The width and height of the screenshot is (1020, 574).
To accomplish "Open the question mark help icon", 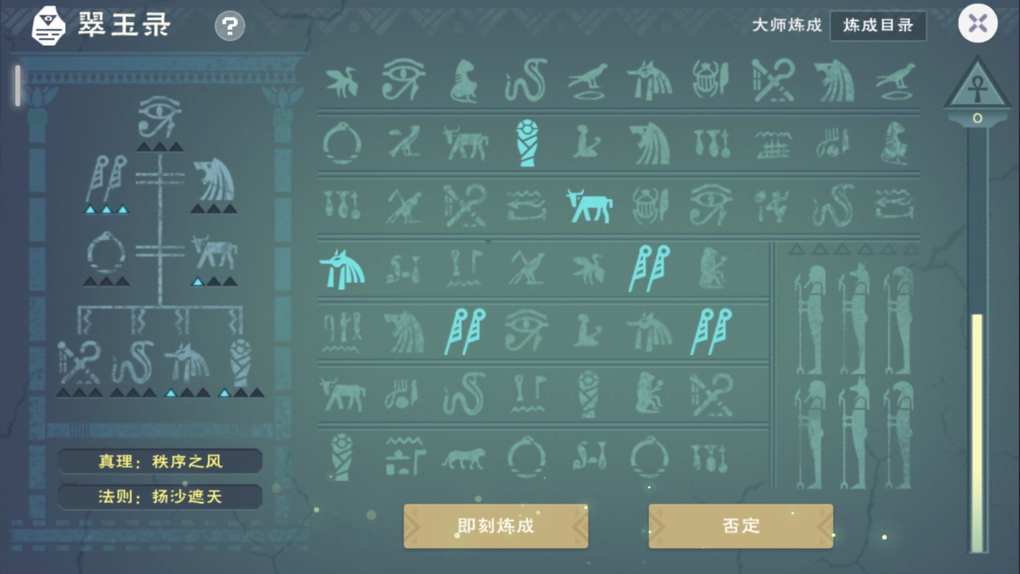I will [230, 26].
